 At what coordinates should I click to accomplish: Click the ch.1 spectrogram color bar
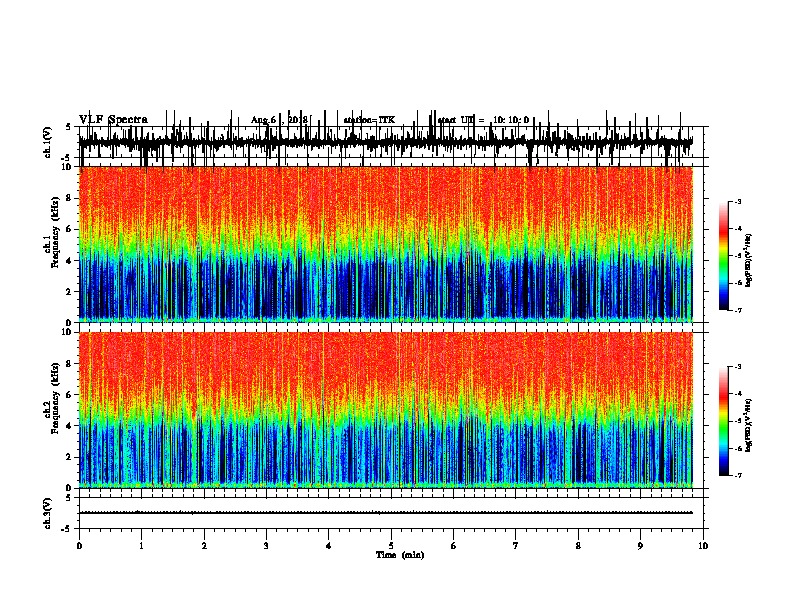724,256
